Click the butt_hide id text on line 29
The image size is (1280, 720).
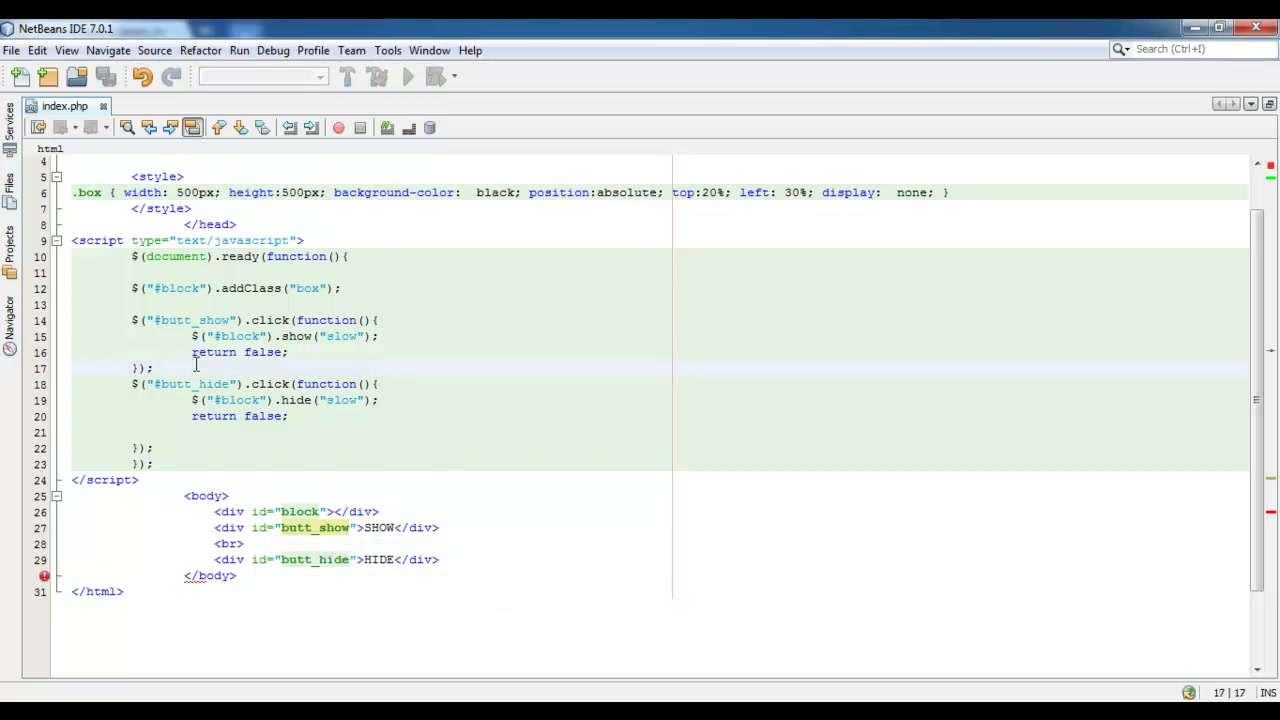[x=315, y=560]
